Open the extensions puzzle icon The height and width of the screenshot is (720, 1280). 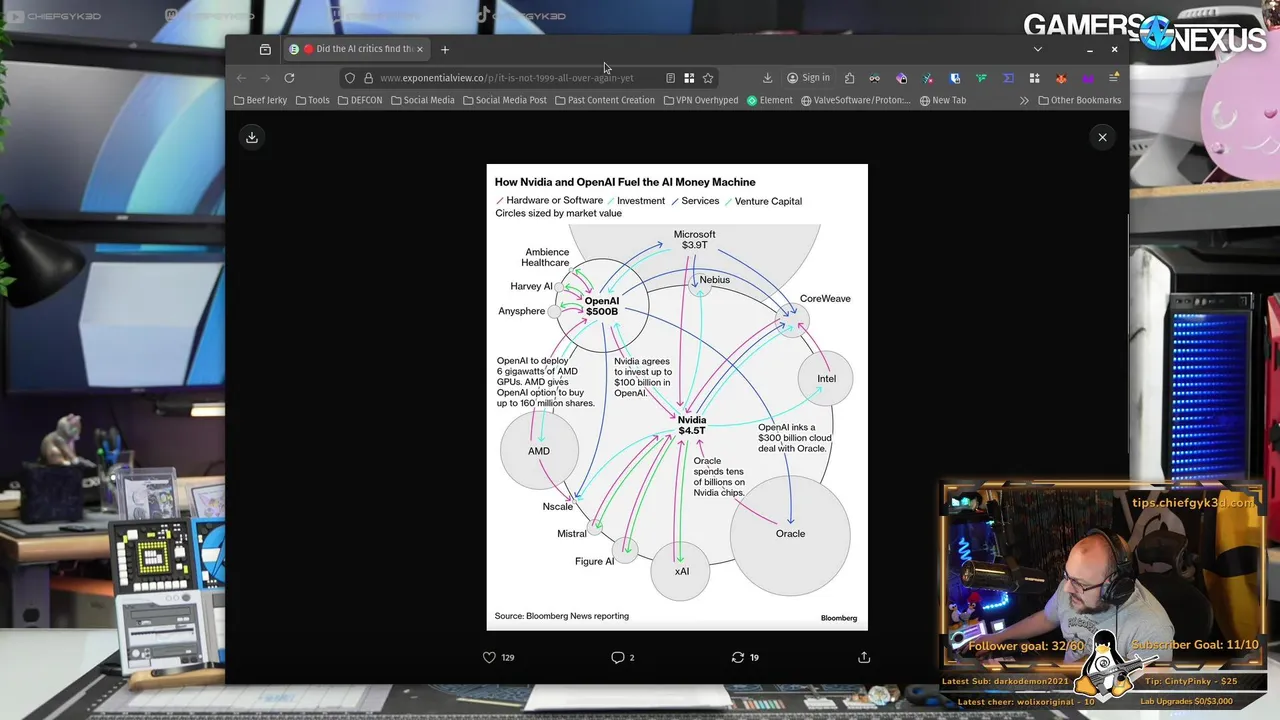pyautogui.click(x=849, y=78)
